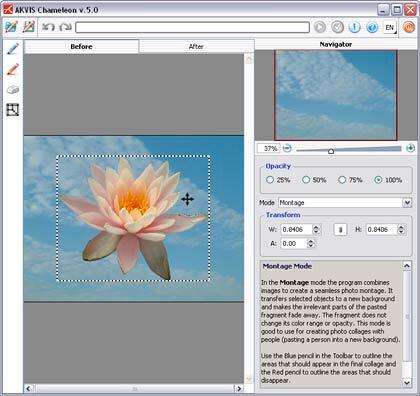Click the save image icon in toolbar
Image resolution: width=420 pixels, height=396 pixels.
click(29, 27)
